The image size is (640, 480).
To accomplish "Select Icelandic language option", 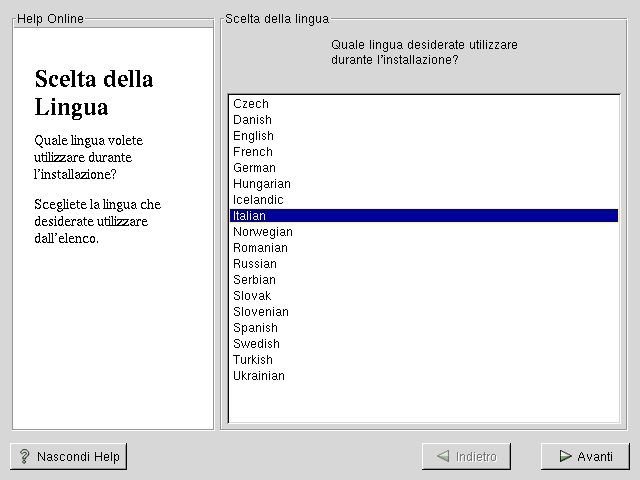I will tap(258, 200).
